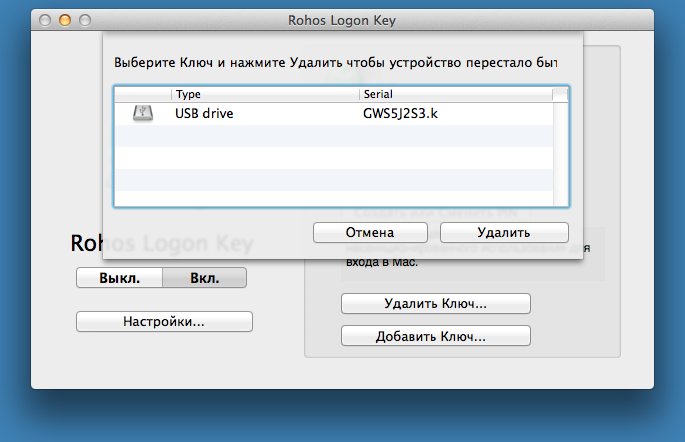The width and height of the screenshot is (685, 442).
Task: Close the Rohos Logon Key window
Action: pos(45,20)
